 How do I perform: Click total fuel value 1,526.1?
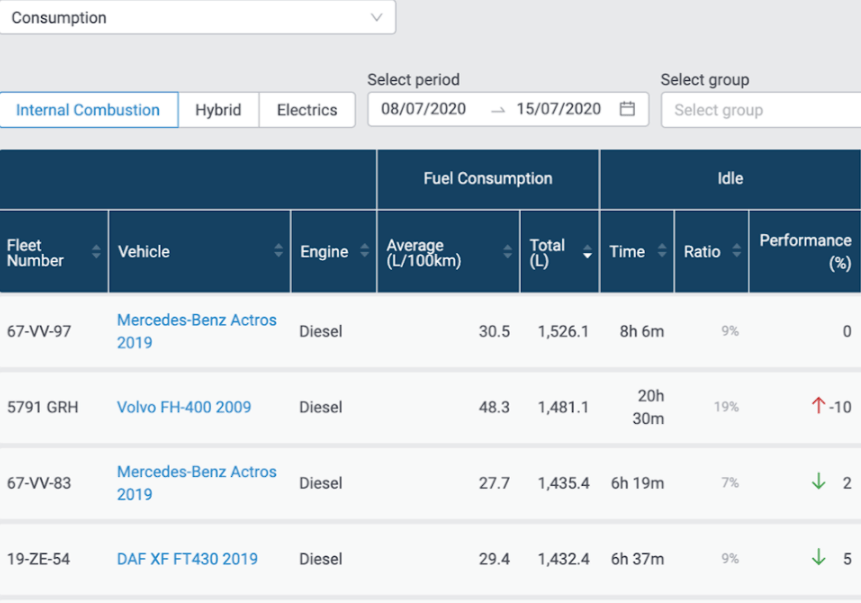(x=563, y=331)
